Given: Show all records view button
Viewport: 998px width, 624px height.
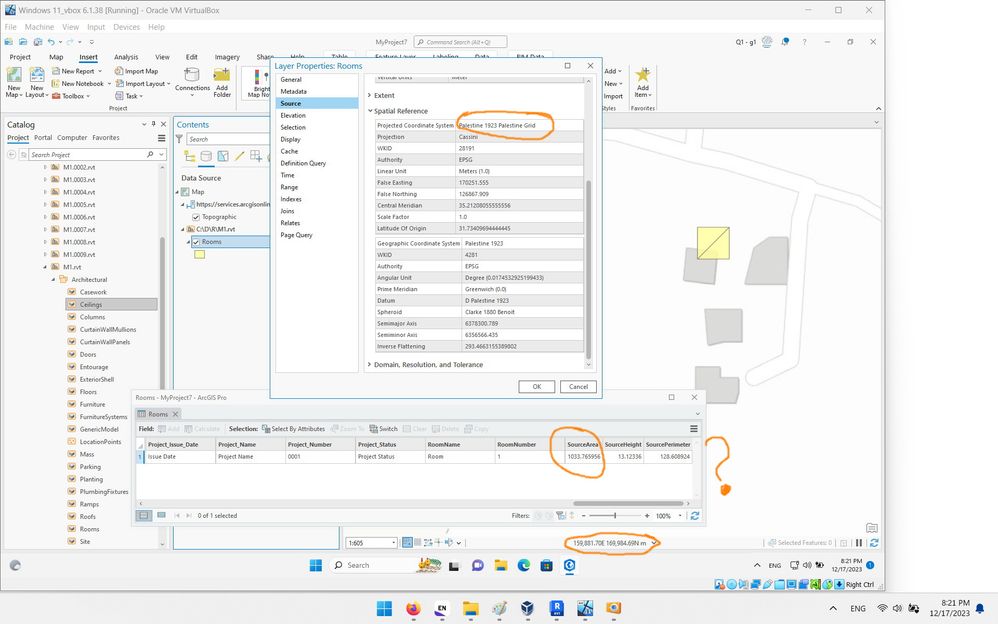Looking at the screenshot, I should 144,516.
